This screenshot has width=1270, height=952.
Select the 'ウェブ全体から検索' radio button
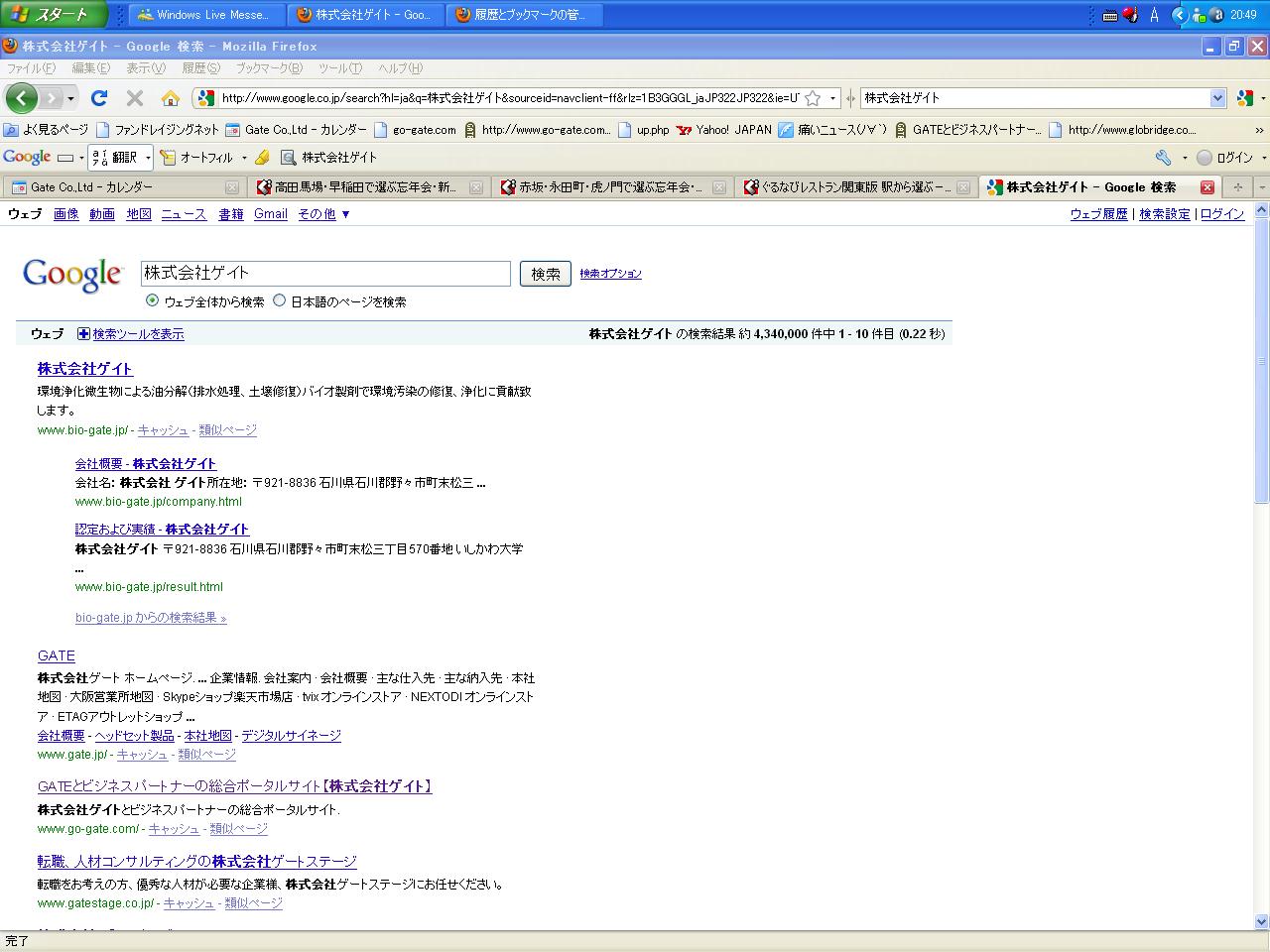[152, 300]
